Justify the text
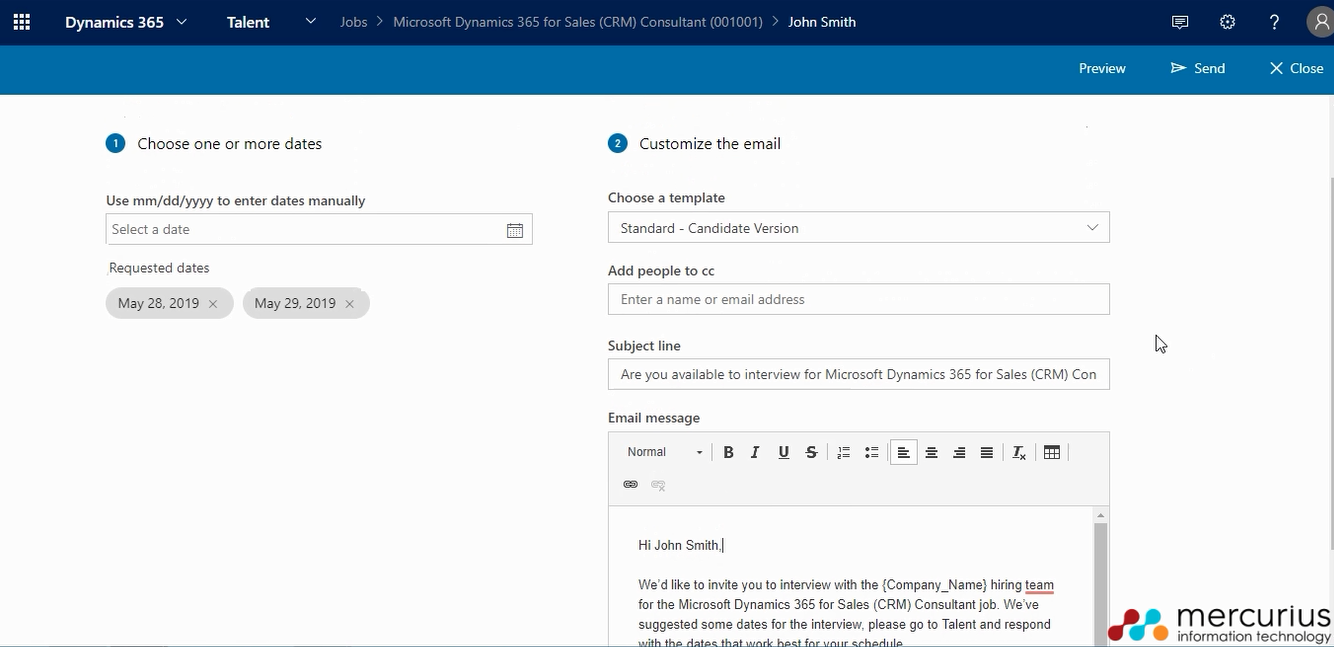The height and width of the screenshot is (647, 1334). pyautogui.click(x=987, y=452)
